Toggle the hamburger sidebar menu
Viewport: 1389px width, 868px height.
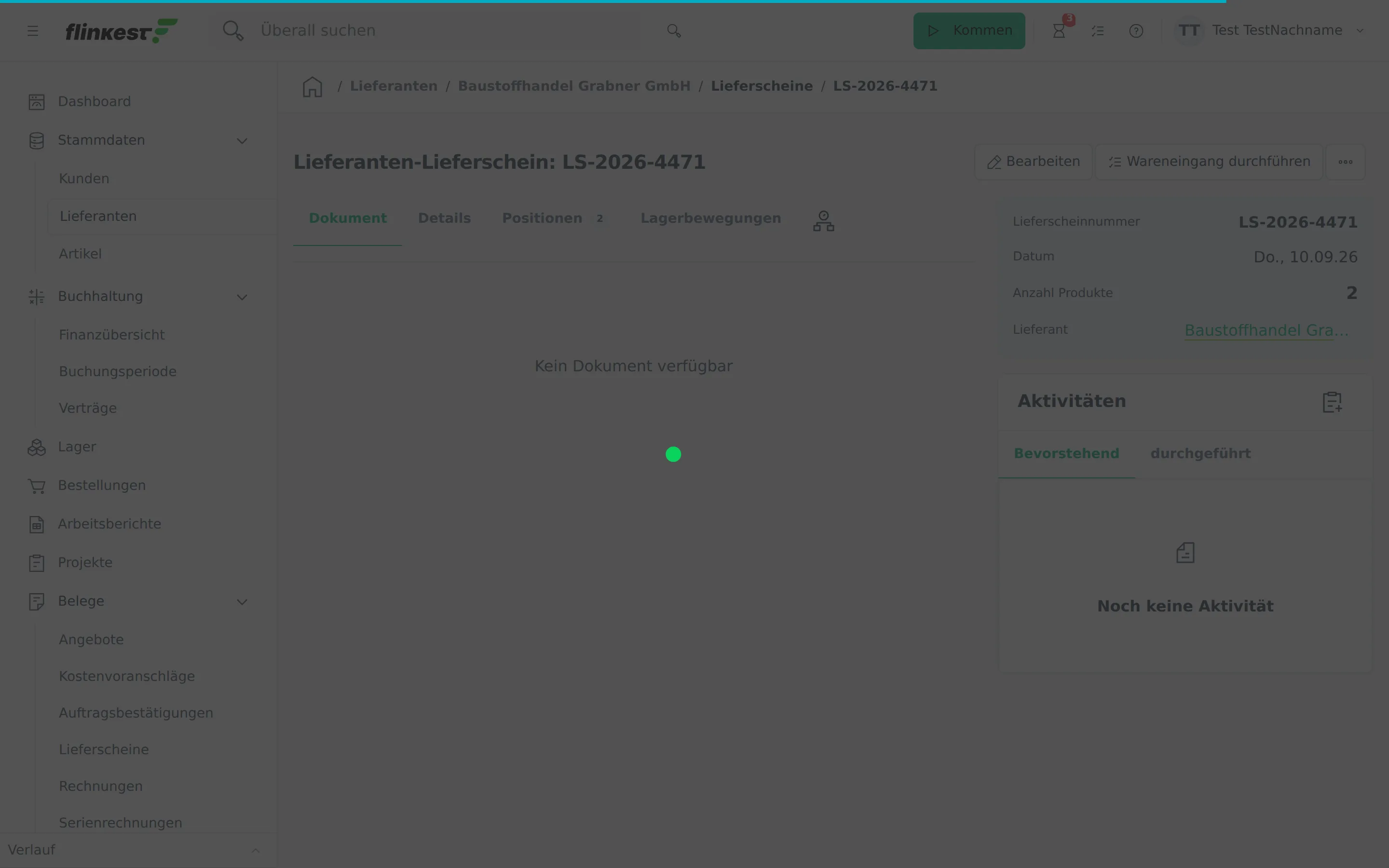(33, 31)
